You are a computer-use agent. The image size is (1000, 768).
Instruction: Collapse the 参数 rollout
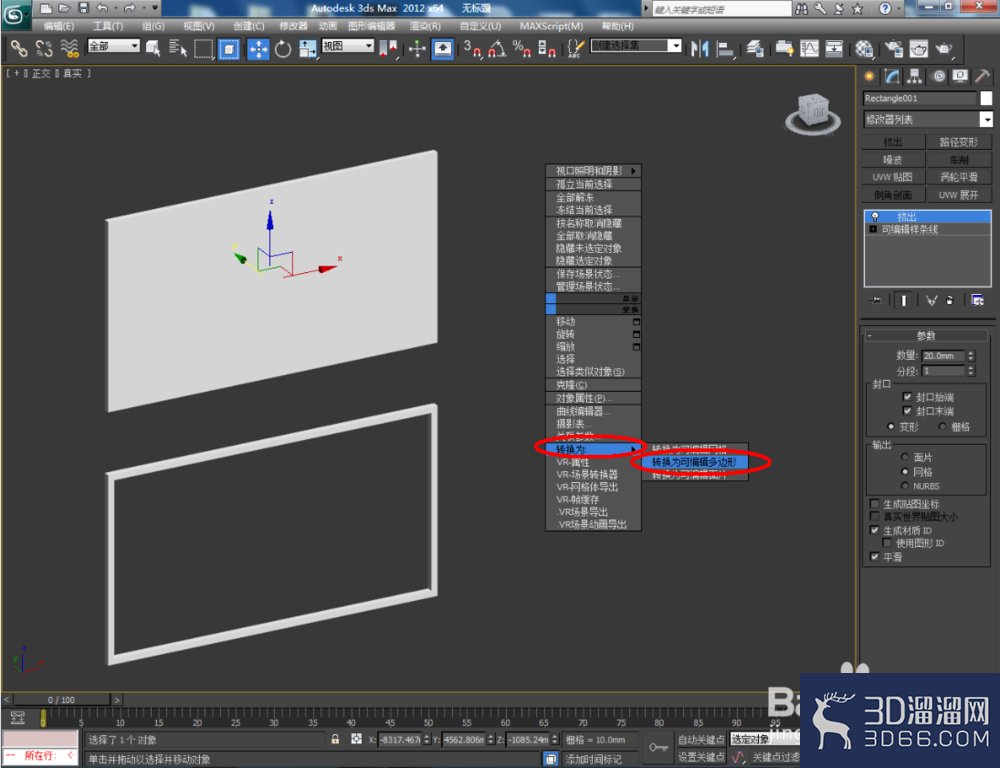[927, 336]
